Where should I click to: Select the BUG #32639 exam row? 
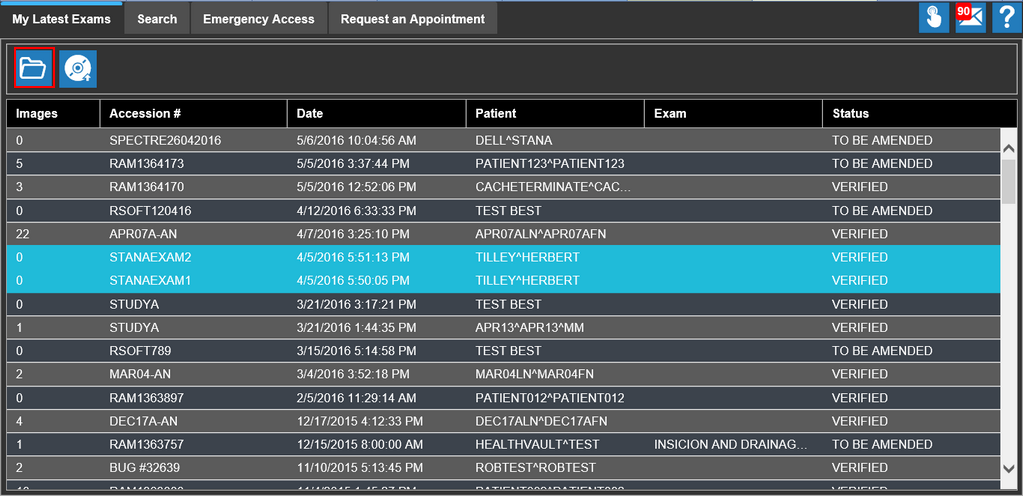coord(145,467)
